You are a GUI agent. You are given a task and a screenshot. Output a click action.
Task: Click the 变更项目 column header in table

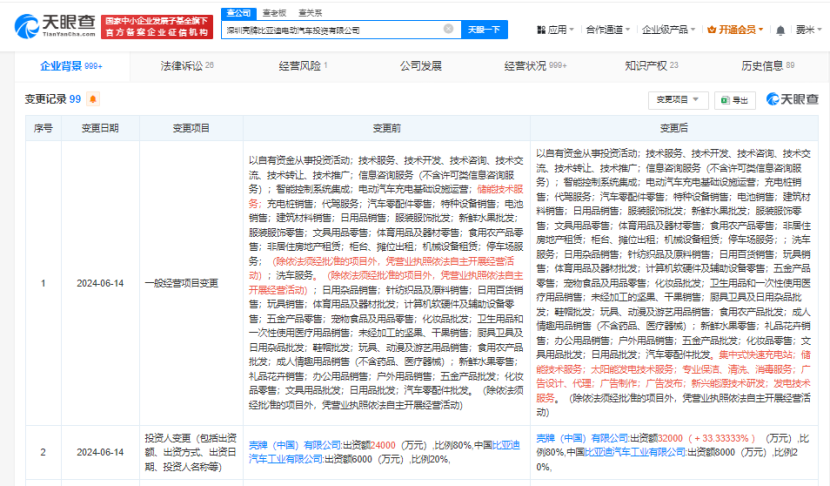(191, 128)
